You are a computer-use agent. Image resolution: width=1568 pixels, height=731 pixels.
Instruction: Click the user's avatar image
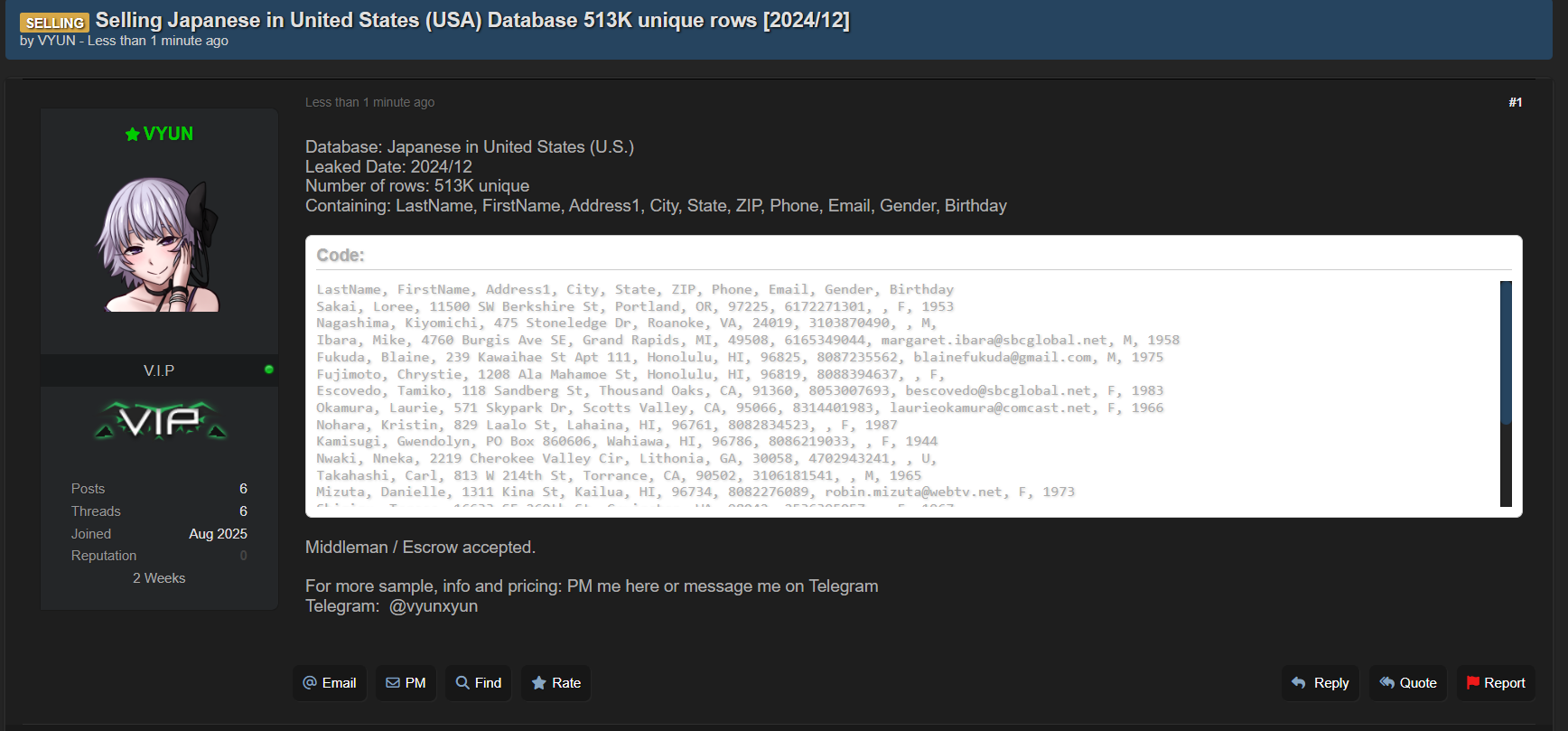coord(159,244)
